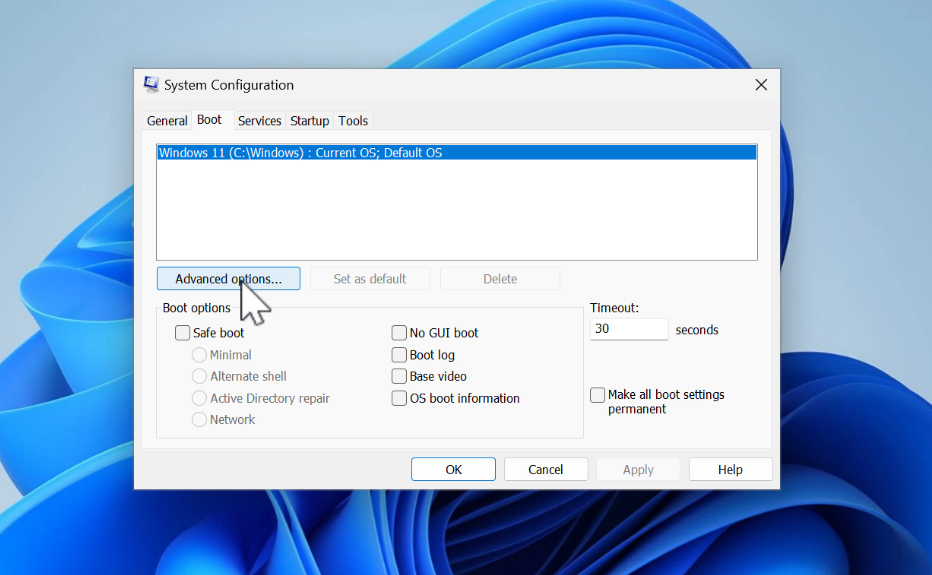This screenshot has width=932, height=575.
Task: Click the Boot options group label
Action: pos(196,308)
